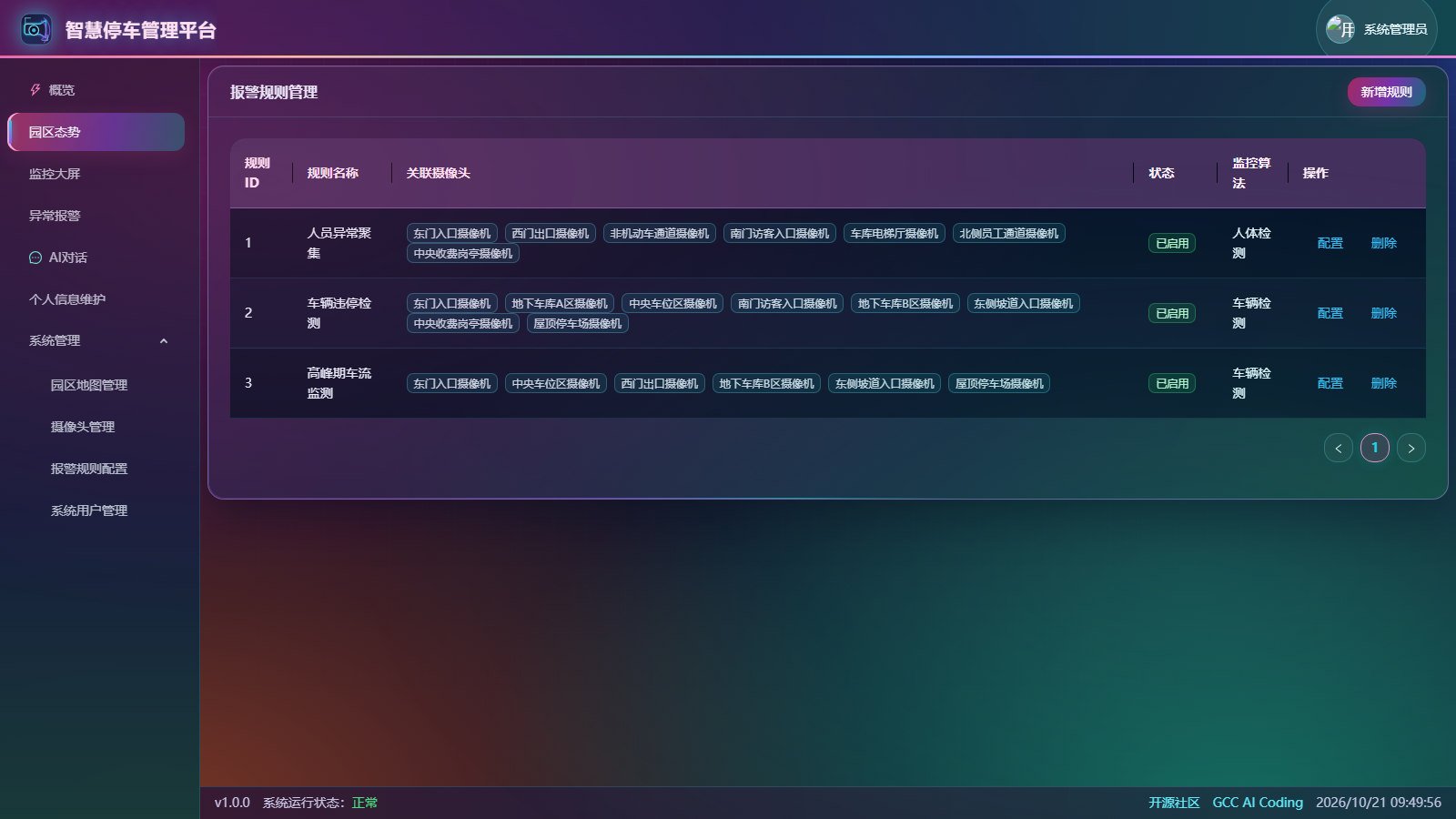Click 已启用 status for rule 3
Screen dimensions: 1456x819
pos(1172,383)
